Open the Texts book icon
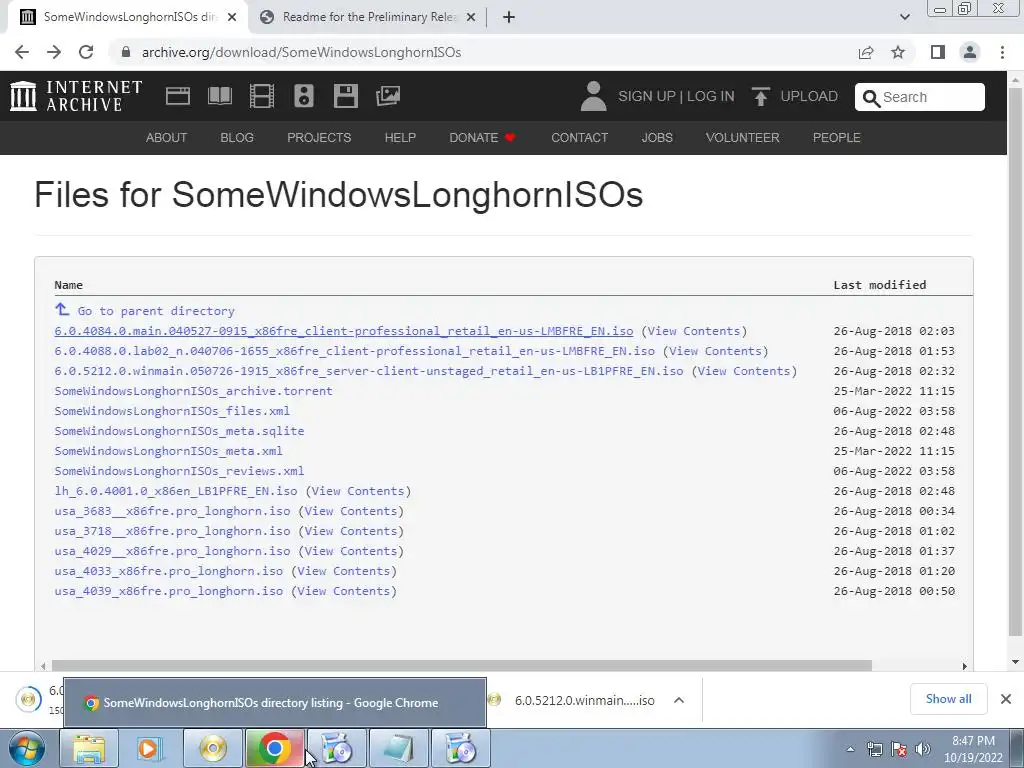1024x768 pixels. pos(219,96)
